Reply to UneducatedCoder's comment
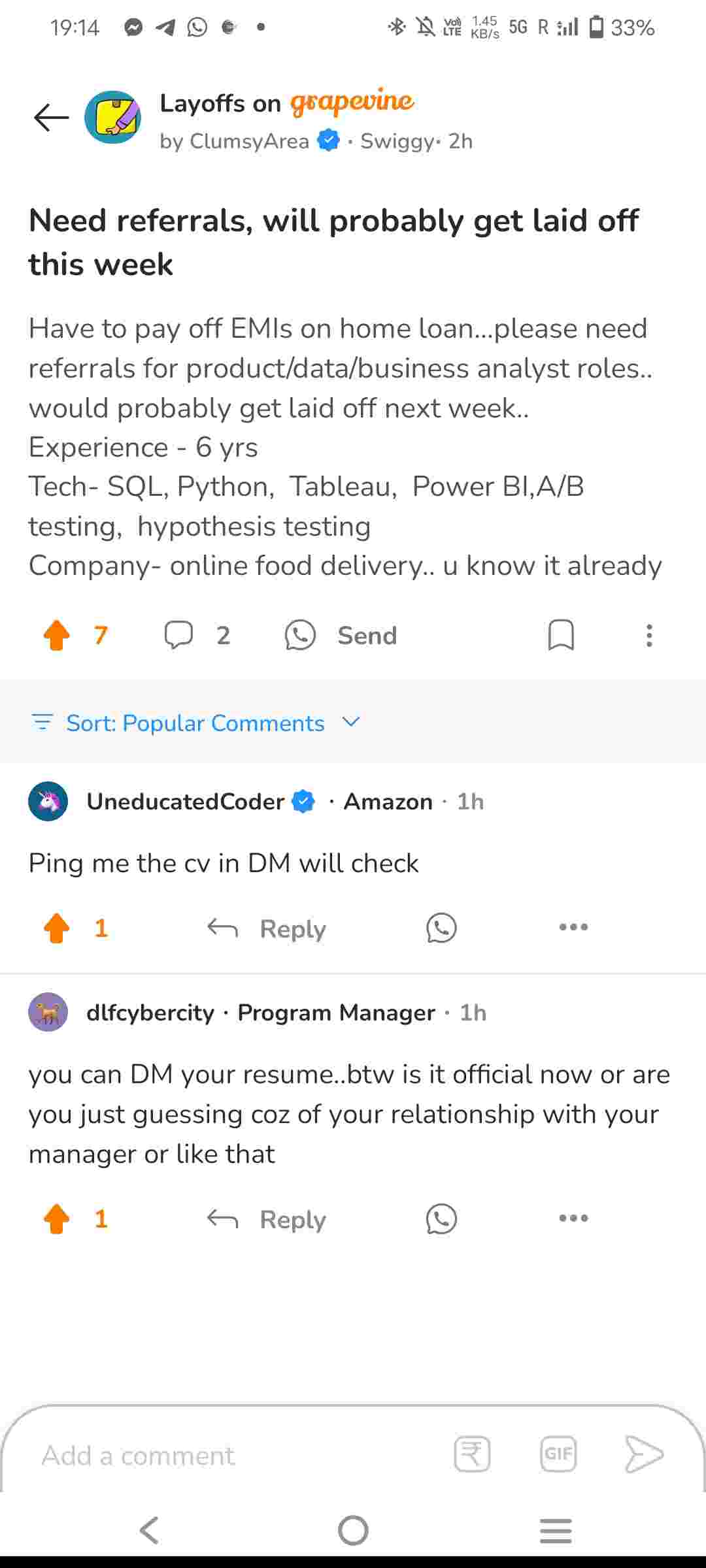The width and height of the screenshot is (706, 1568). [x=267, y=928]
